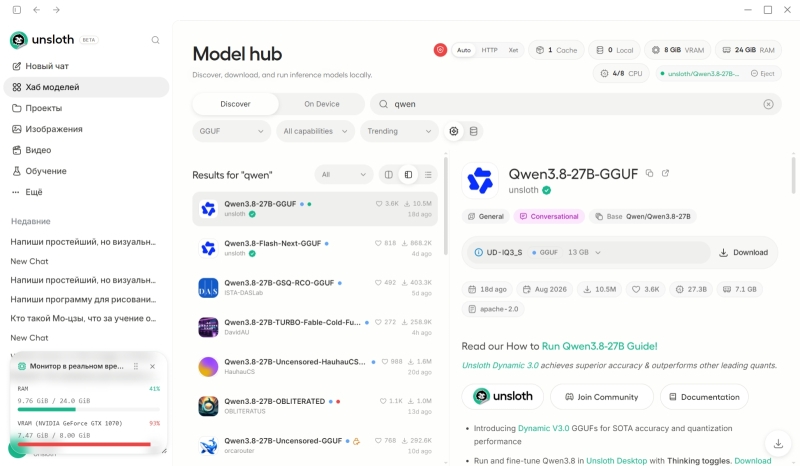Click the red round stop icon

[x=440, y=50]
